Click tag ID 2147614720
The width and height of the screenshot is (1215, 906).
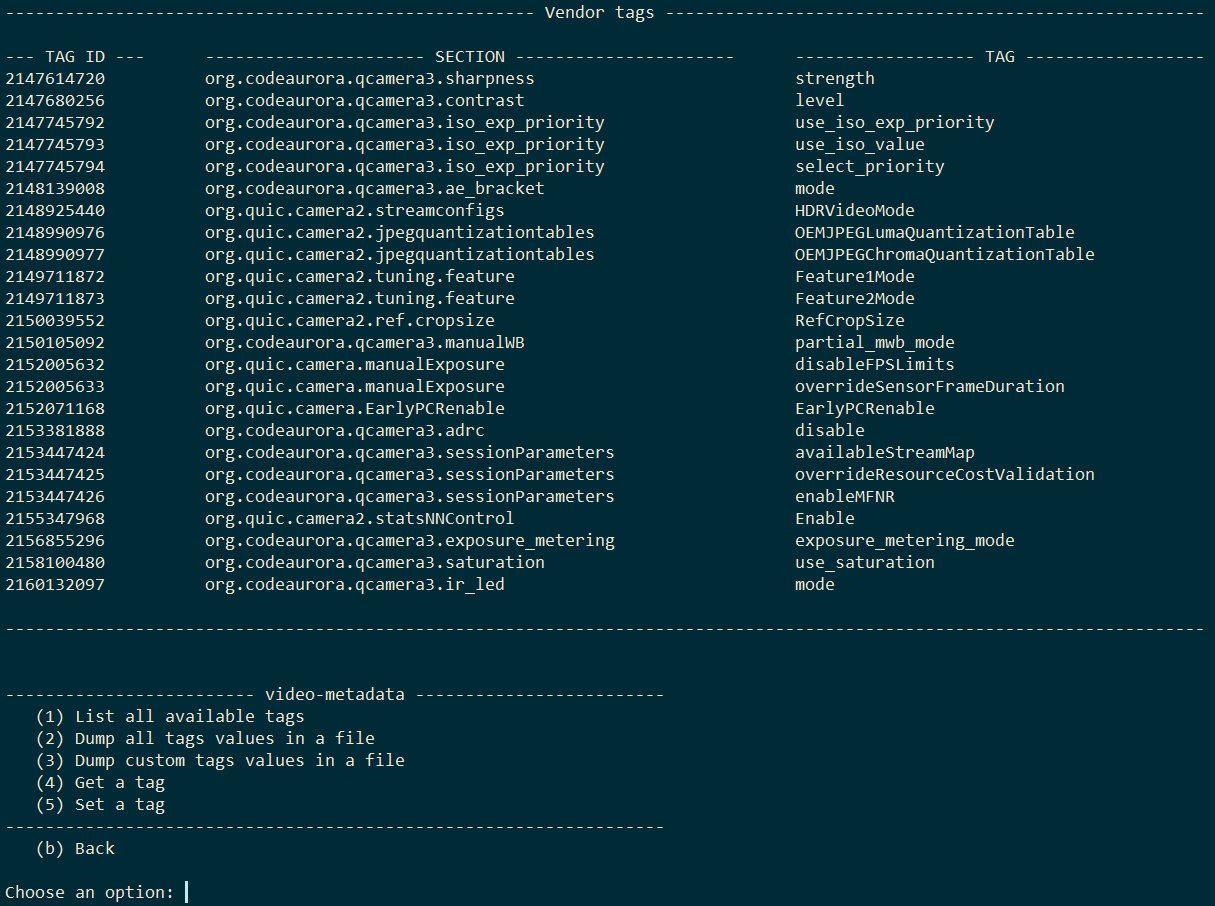pyautogui.click(x=55, y=78)
